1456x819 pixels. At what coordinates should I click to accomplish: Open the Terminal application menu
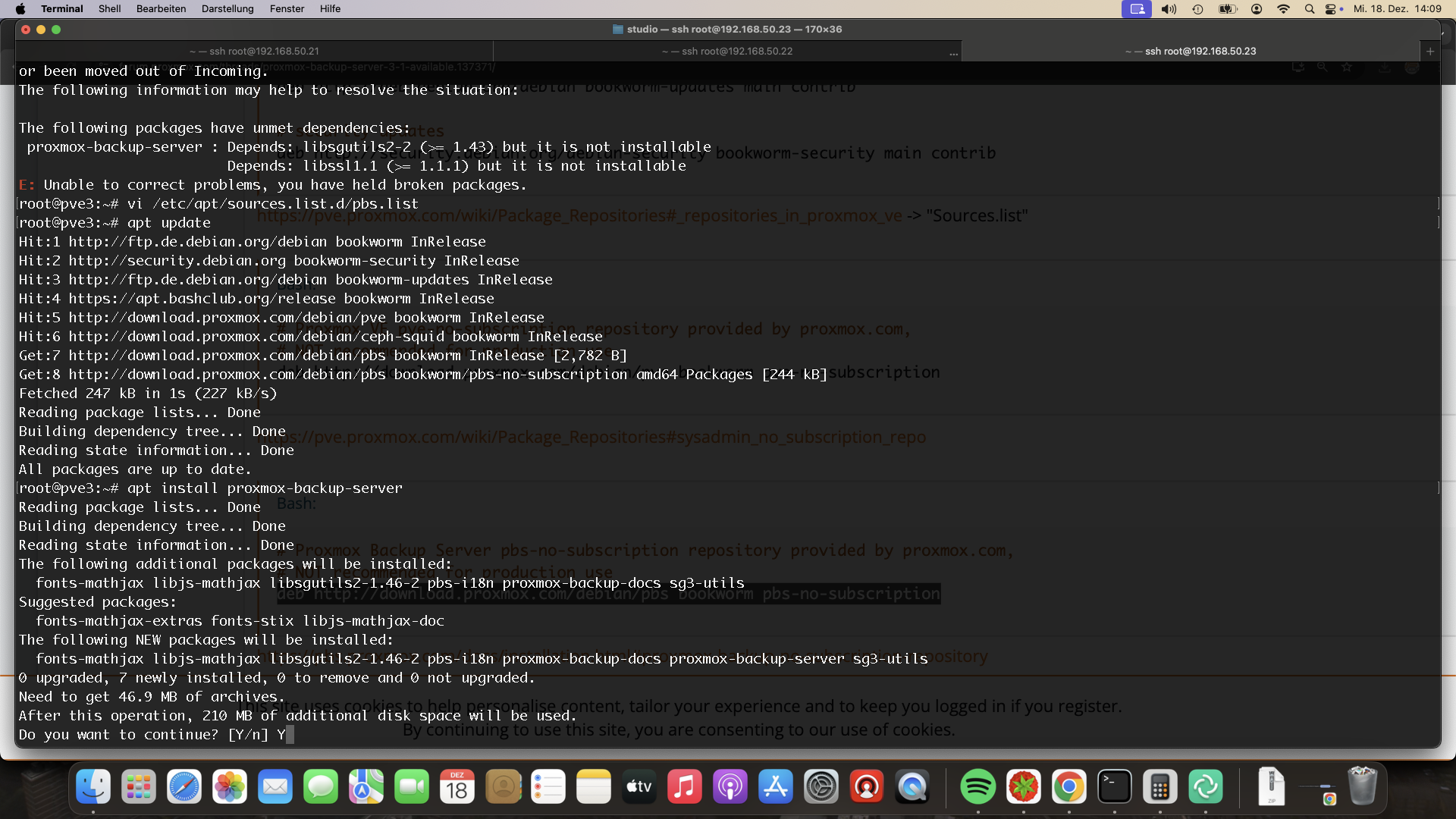coord(61,8)
